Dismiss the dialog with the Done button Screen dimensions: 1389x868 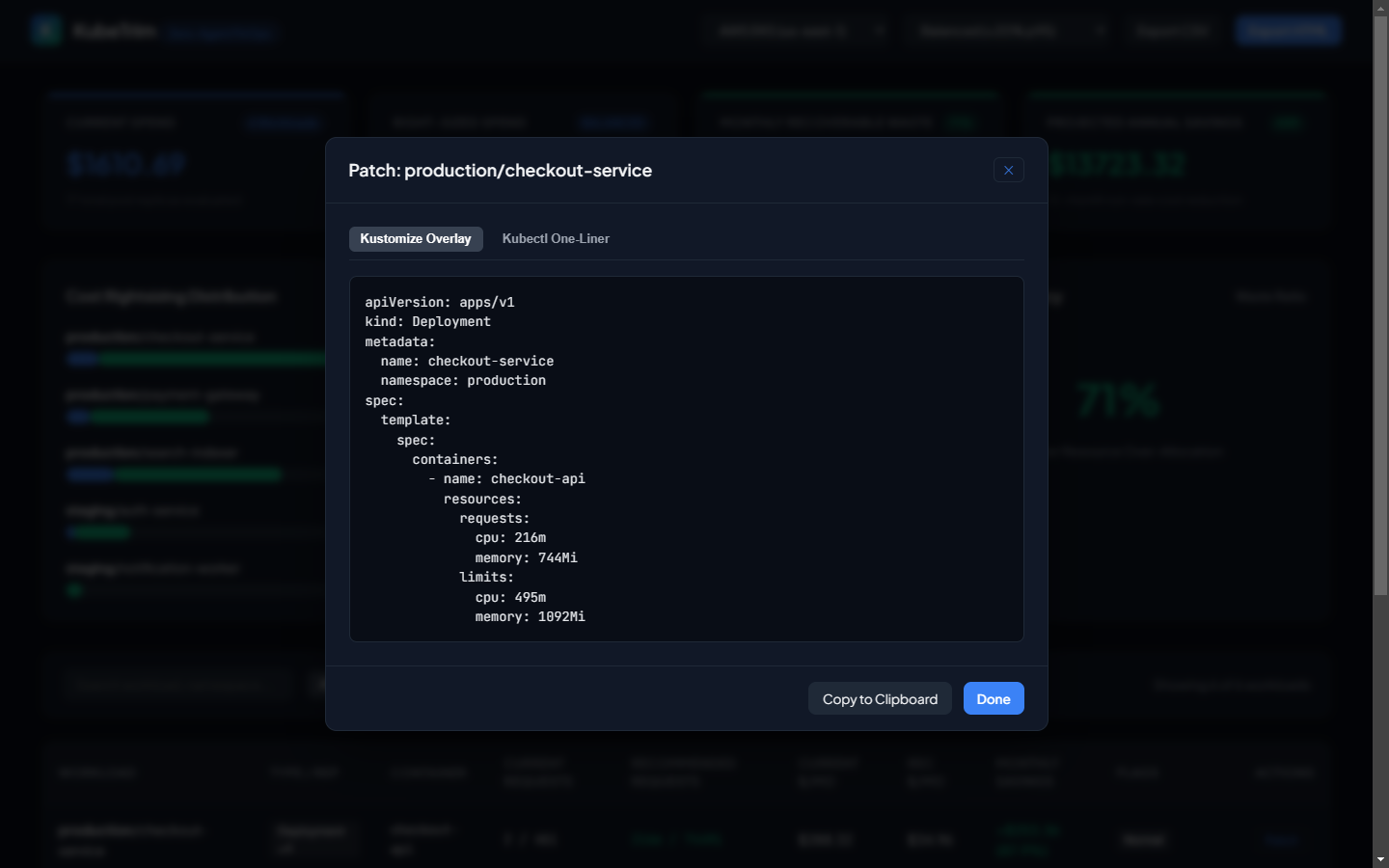click(x=994, y=698)
